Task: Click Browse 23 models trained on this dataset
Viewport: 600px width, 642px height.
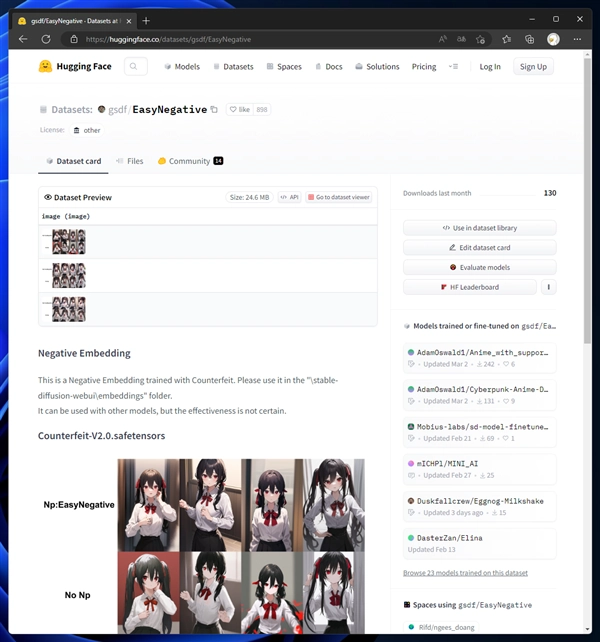Action: 465,572
